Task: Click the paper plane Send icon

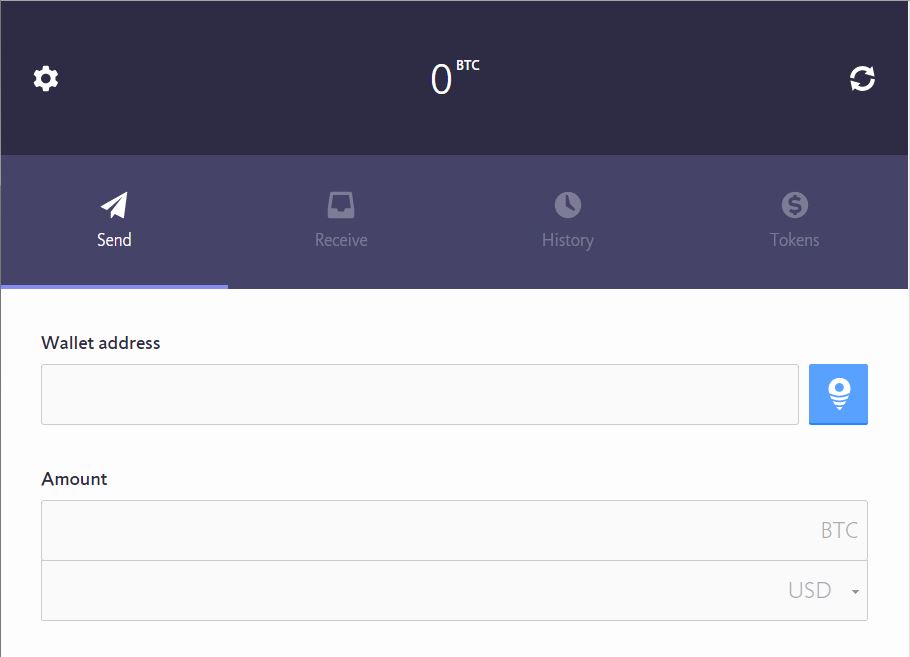Action: pyautogui.click(x=114, y=205)
